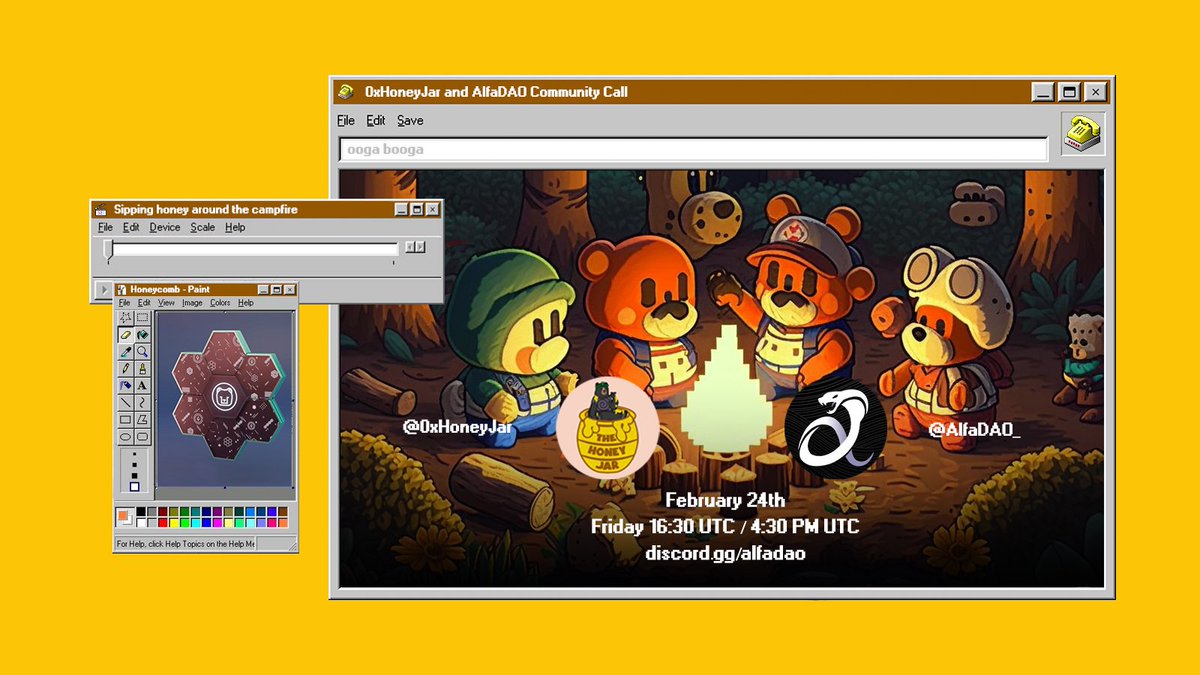Select the Polygon tool in Paint
This screenshot has height=675, width=1200.
[x=142, y=420]
